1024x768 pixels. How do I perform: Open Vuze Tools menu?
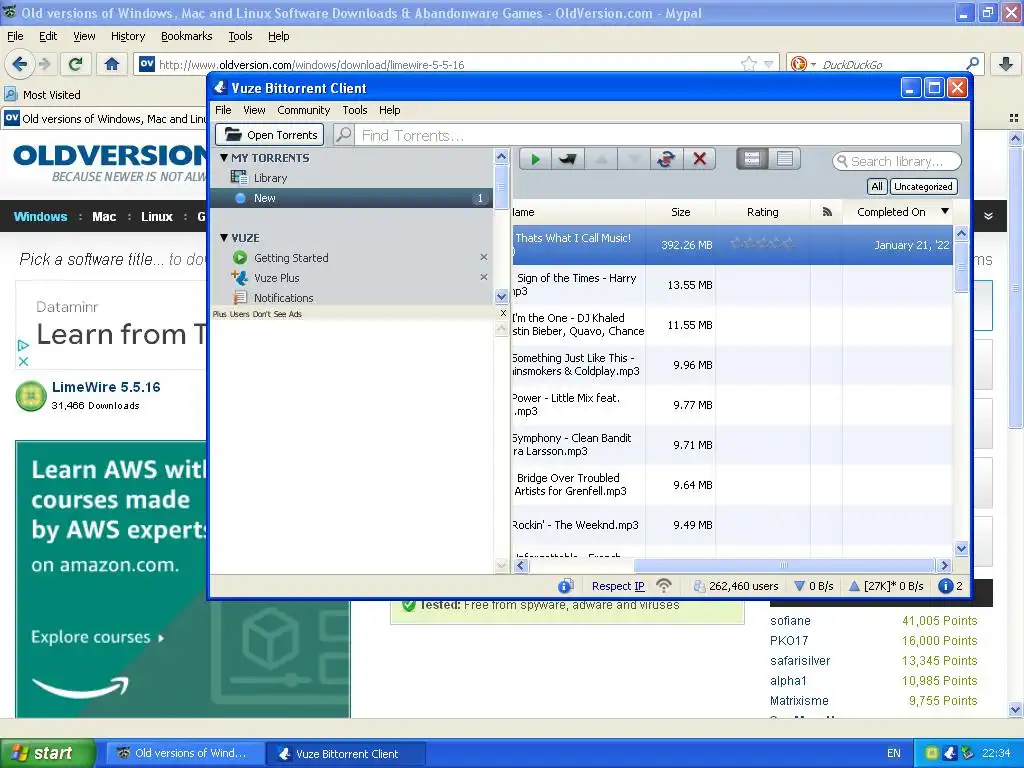(x=355, y=110)
